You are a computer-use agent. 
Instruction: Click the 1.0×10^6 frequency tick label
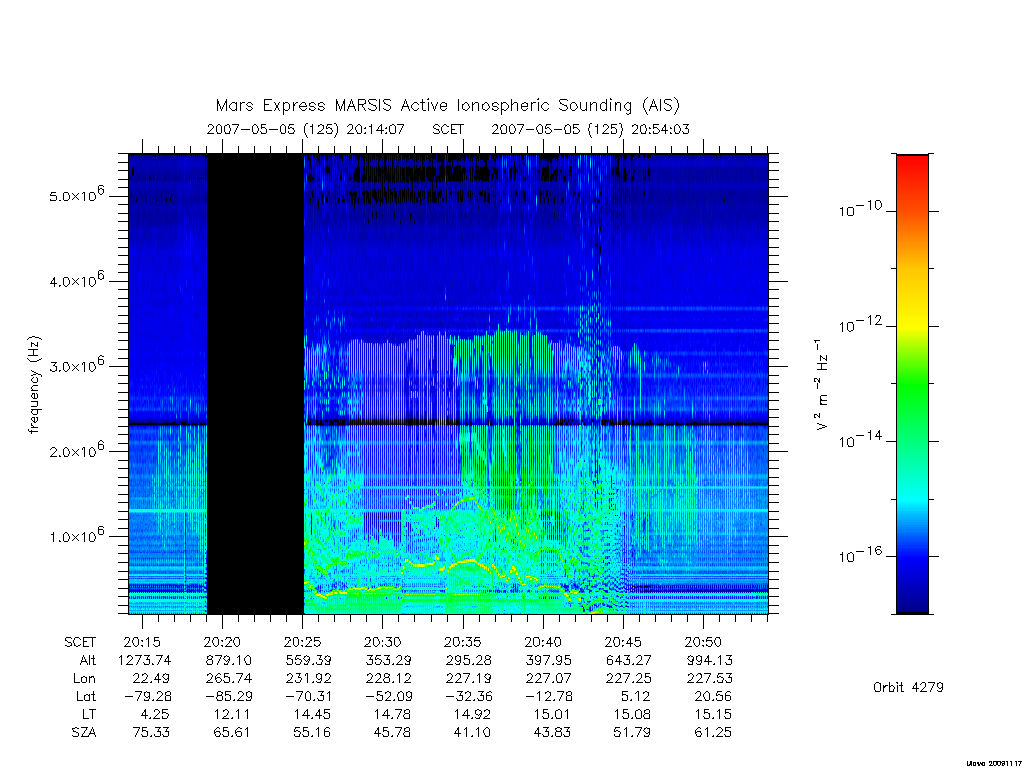click(76, 535)
